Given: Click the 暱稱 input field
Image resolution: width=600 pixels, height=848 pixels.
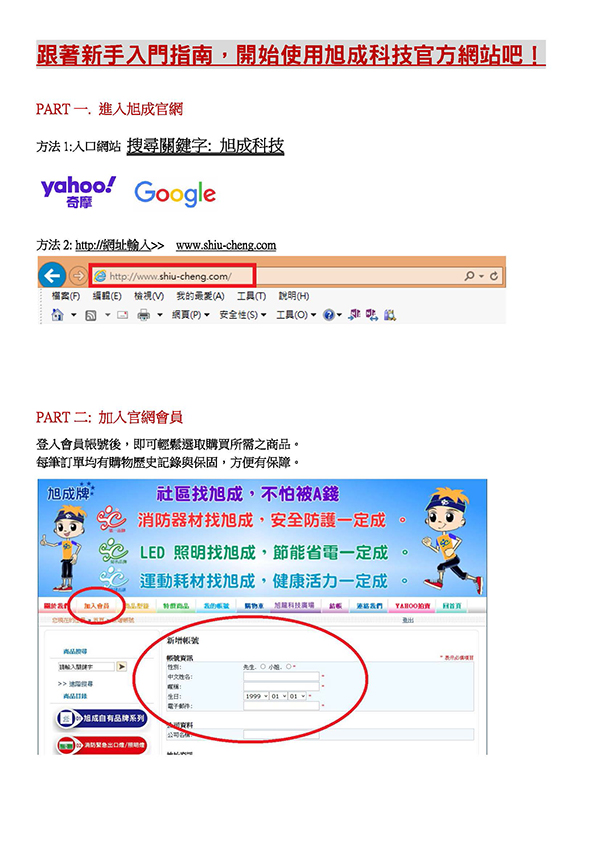Looking at the screenshot, I should point(281,686).
